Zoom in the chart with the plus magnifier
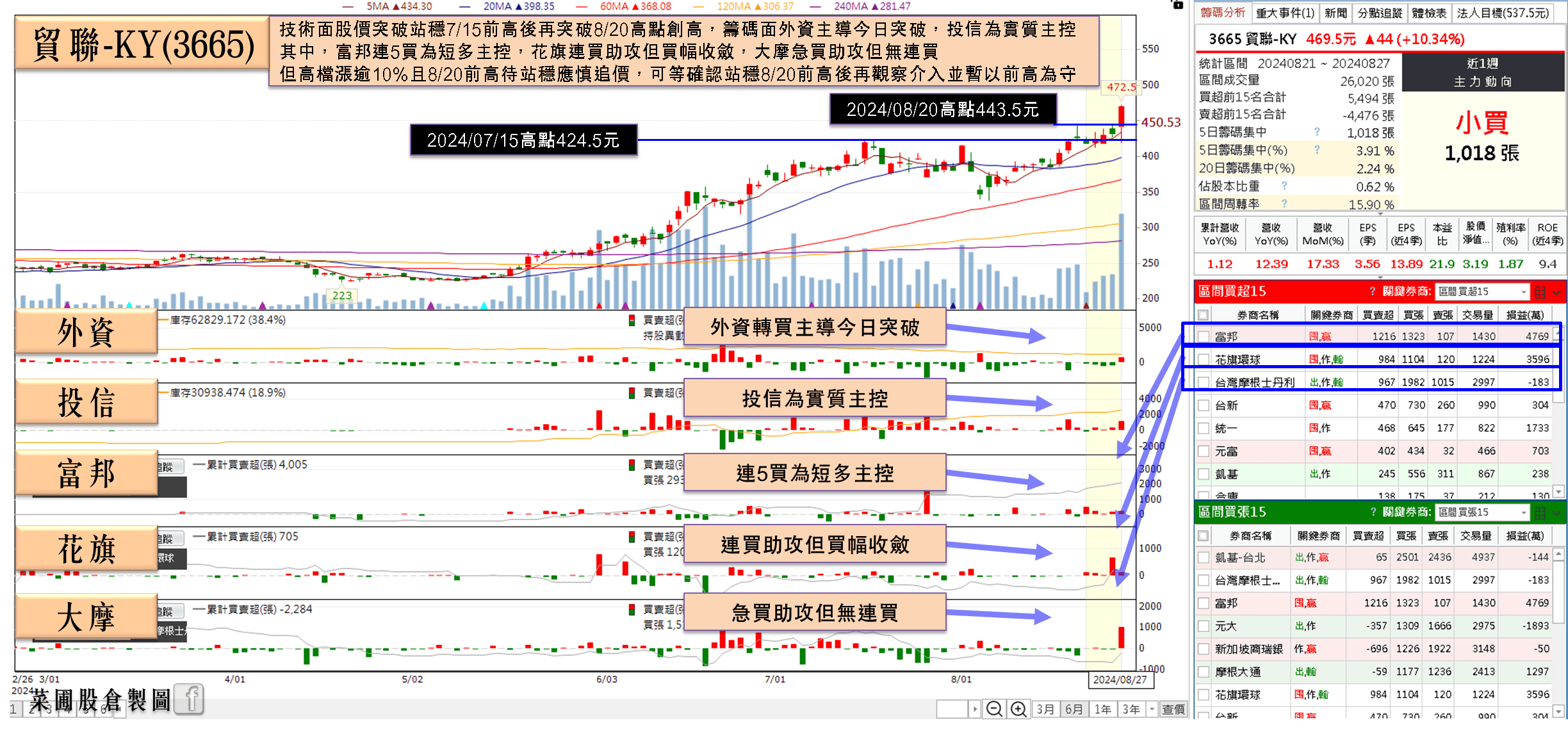 tap(1018, 709)
